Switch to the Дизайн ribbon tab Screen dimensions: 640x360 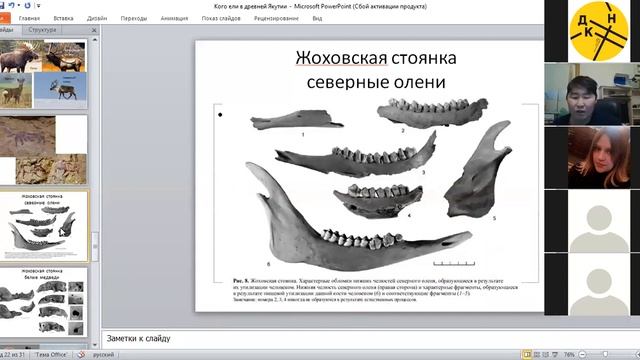click(97, 18)
